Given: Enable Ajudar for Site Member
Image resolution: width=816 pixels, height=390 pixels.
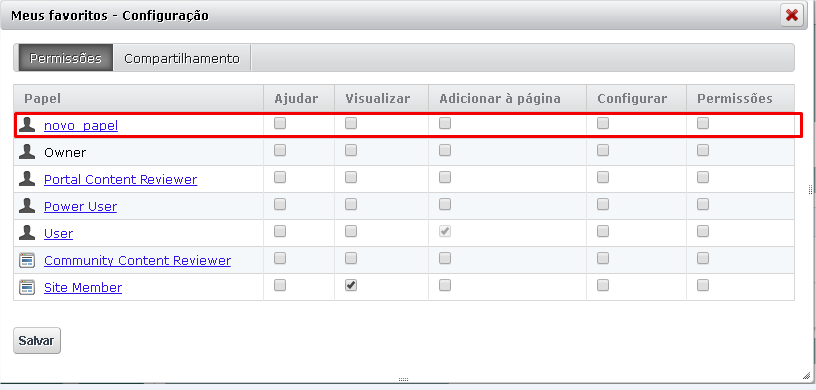Looking at the screenshot, I should (x=280, y=285).
